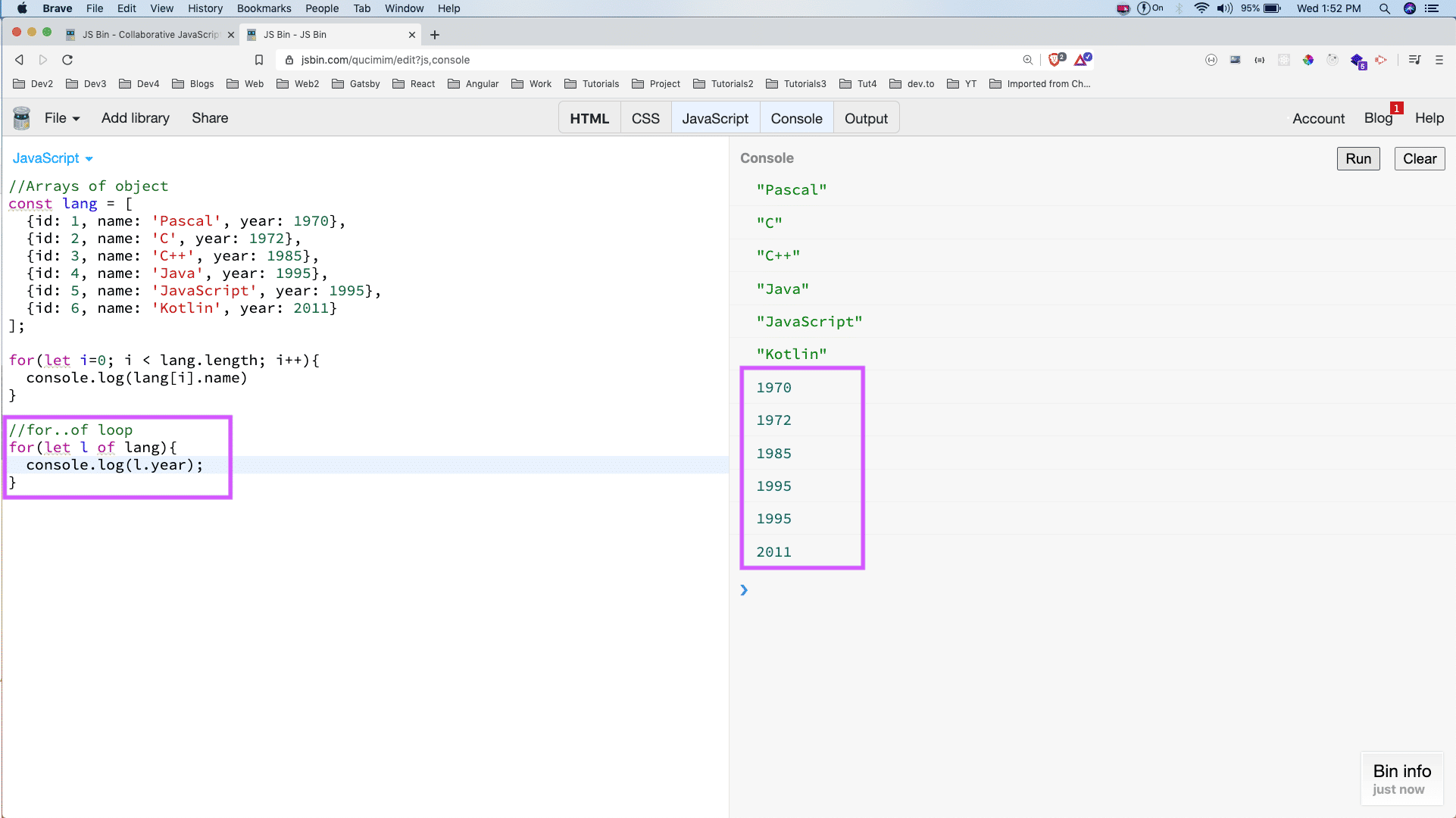Reload the JS Bin page
This screenshot has width=1456, height=818.
point(67,60)
